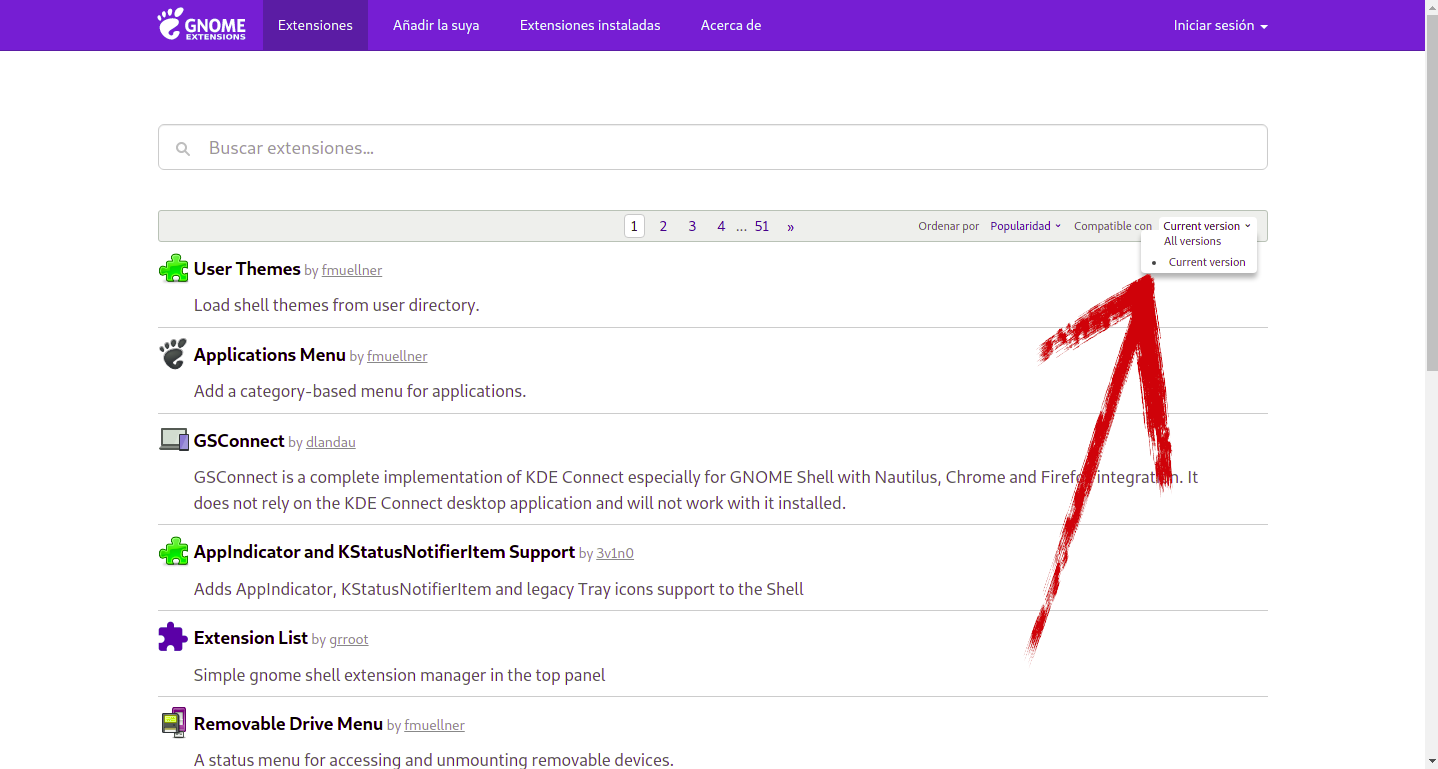Viewport: 1438px width, 769px height.
Task: Click the next page » arrow
Action: (790, 226)
